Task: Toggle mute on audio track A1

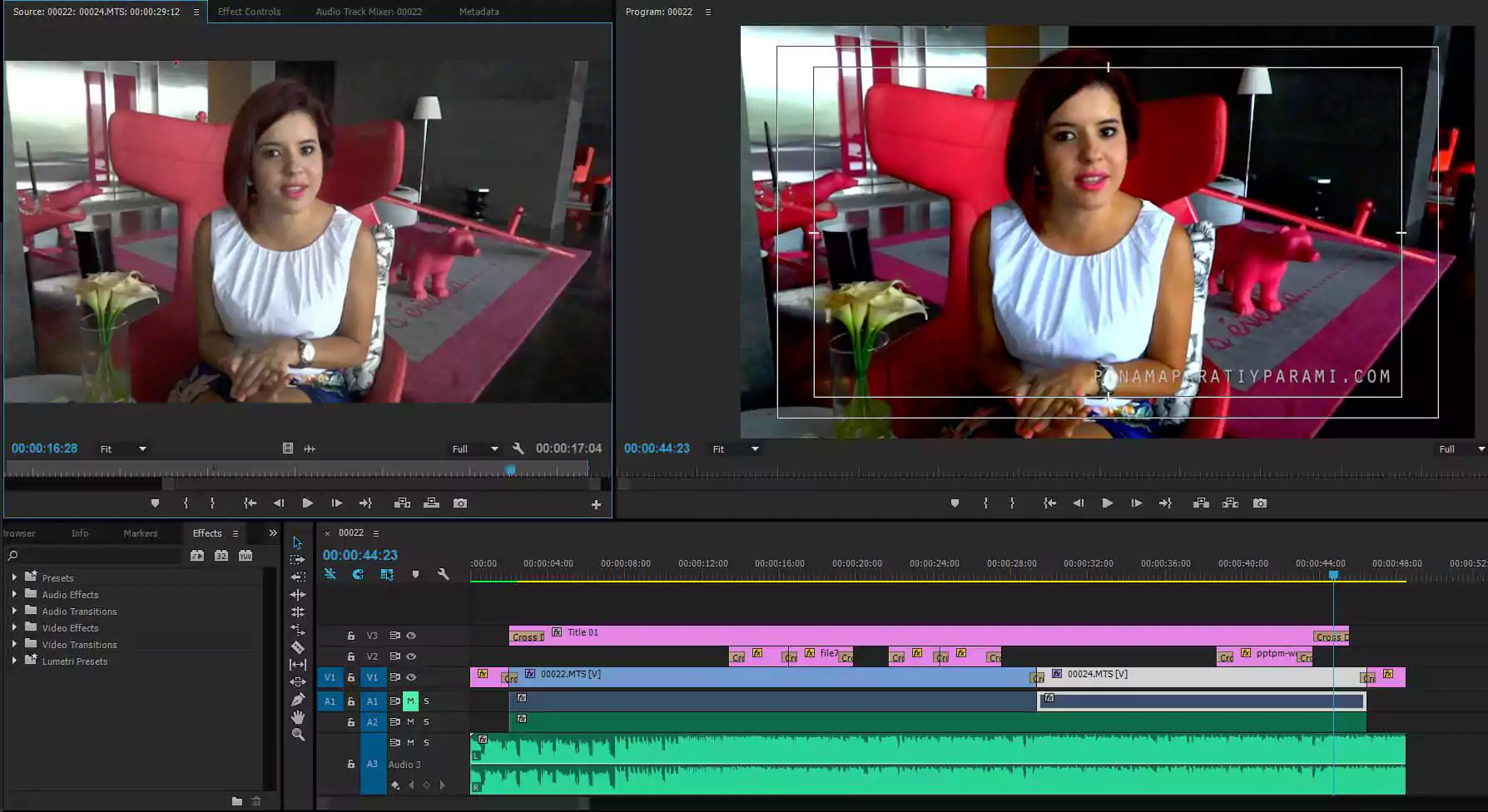Action: [x=410, y=701]
